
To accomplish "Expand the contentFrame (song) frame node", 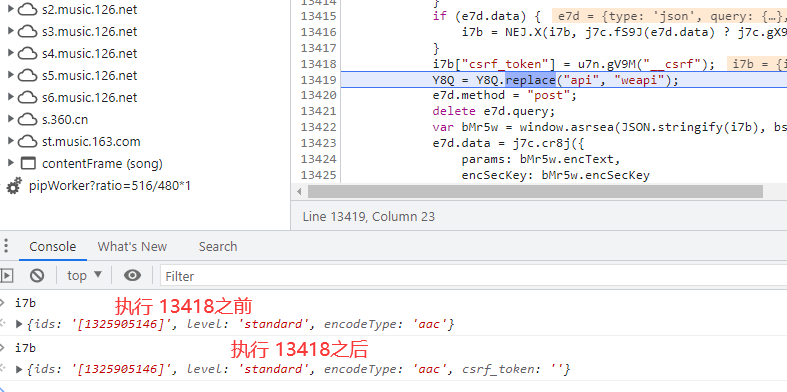I will coord(10,163).
